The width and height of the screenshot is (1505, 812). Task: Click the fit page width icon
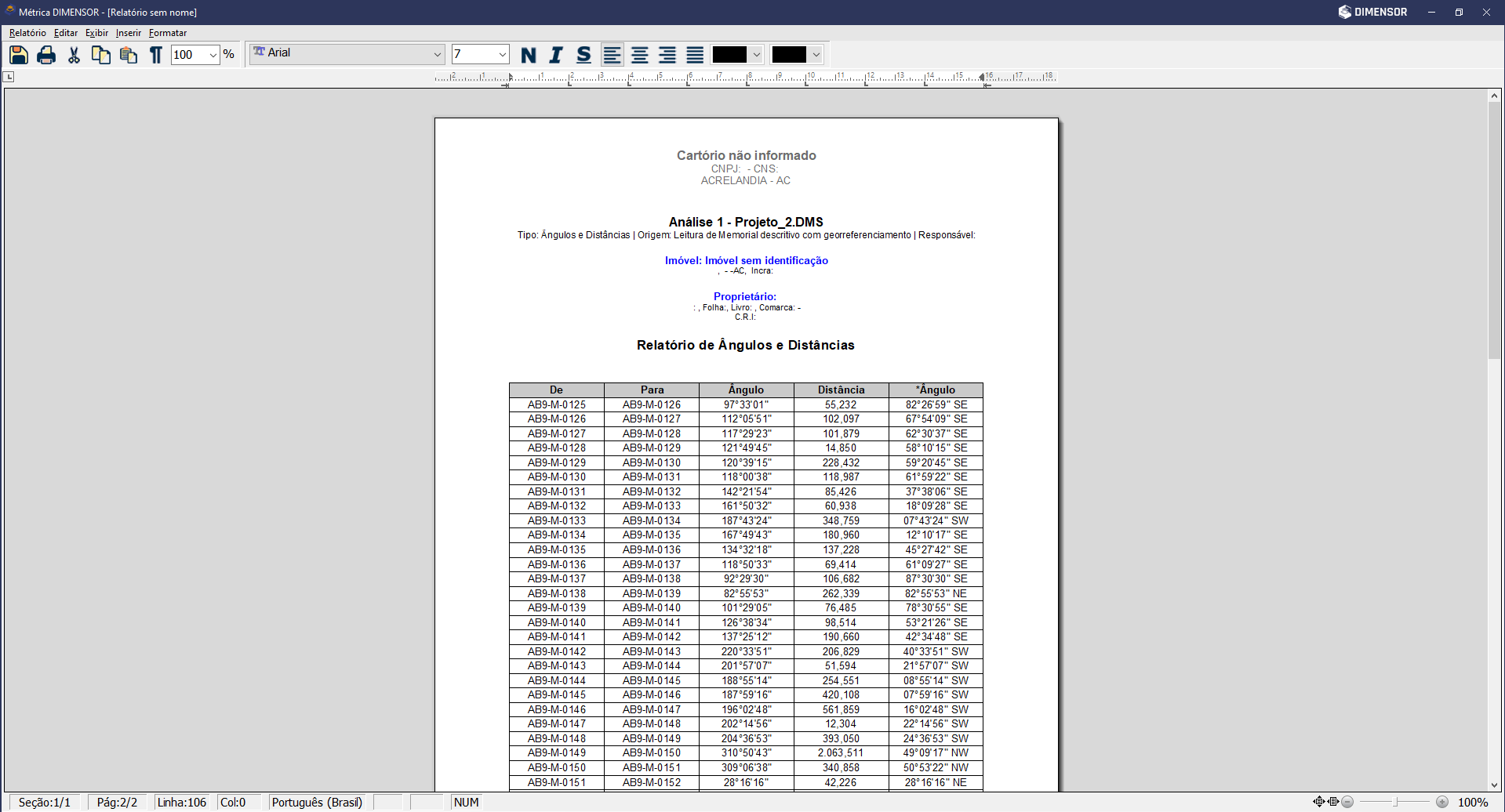[1333, 802]
